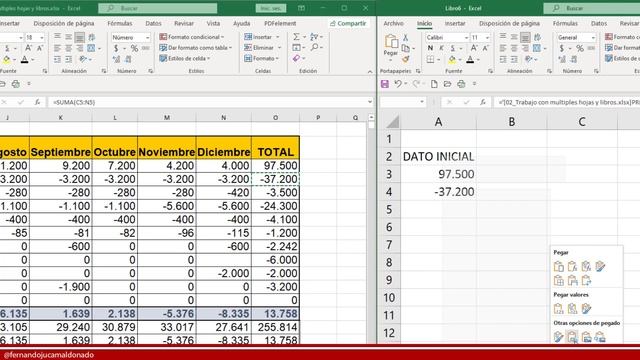Click the Compartir button in left window
This screenshot has width=640, height=360.
348,24
